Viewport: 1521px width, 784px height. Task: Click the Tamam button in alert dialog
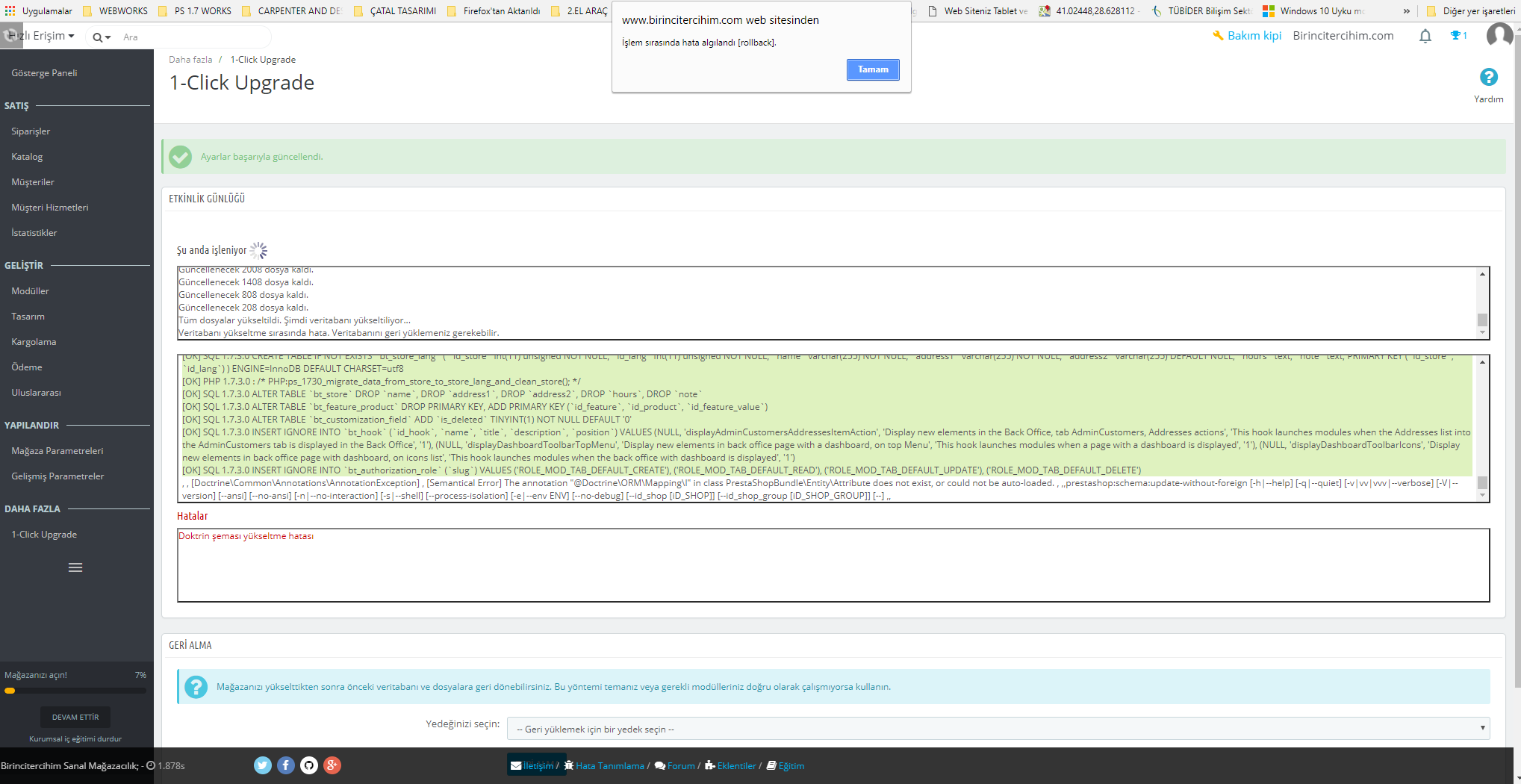(872, 69)
